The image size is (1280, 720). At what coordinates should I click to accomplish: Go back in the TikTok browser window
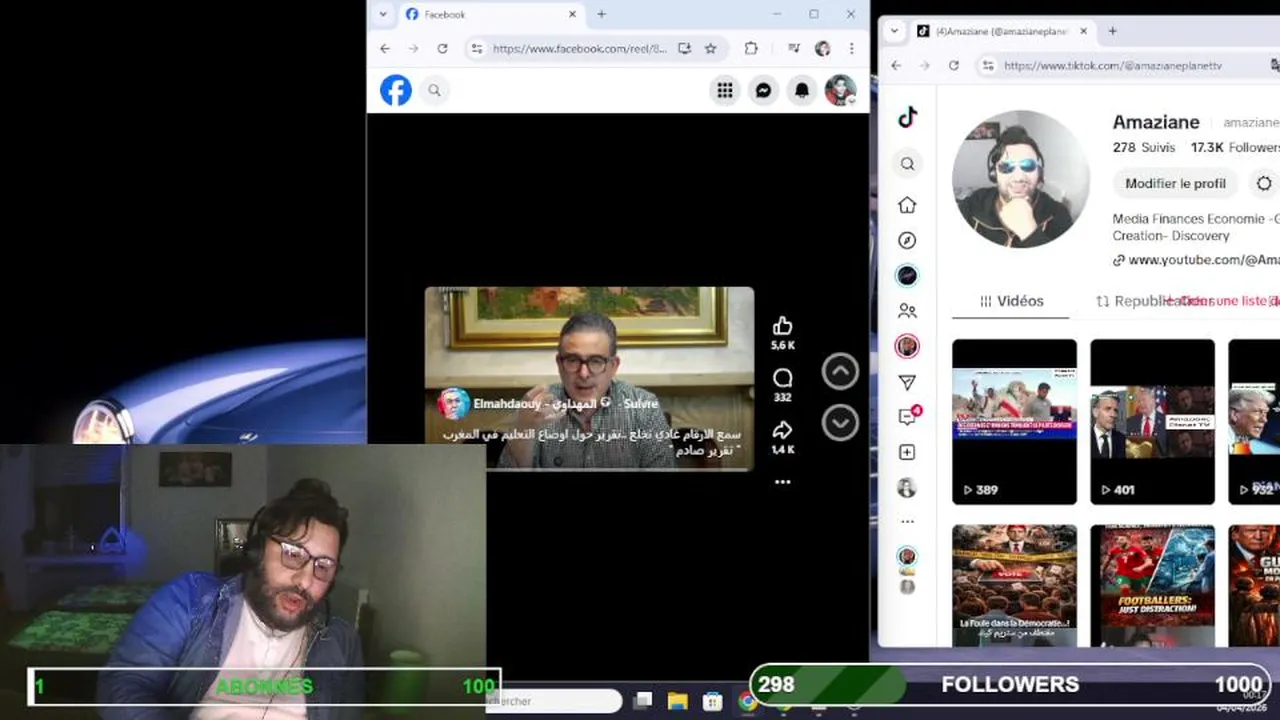[x=896, y=65]
